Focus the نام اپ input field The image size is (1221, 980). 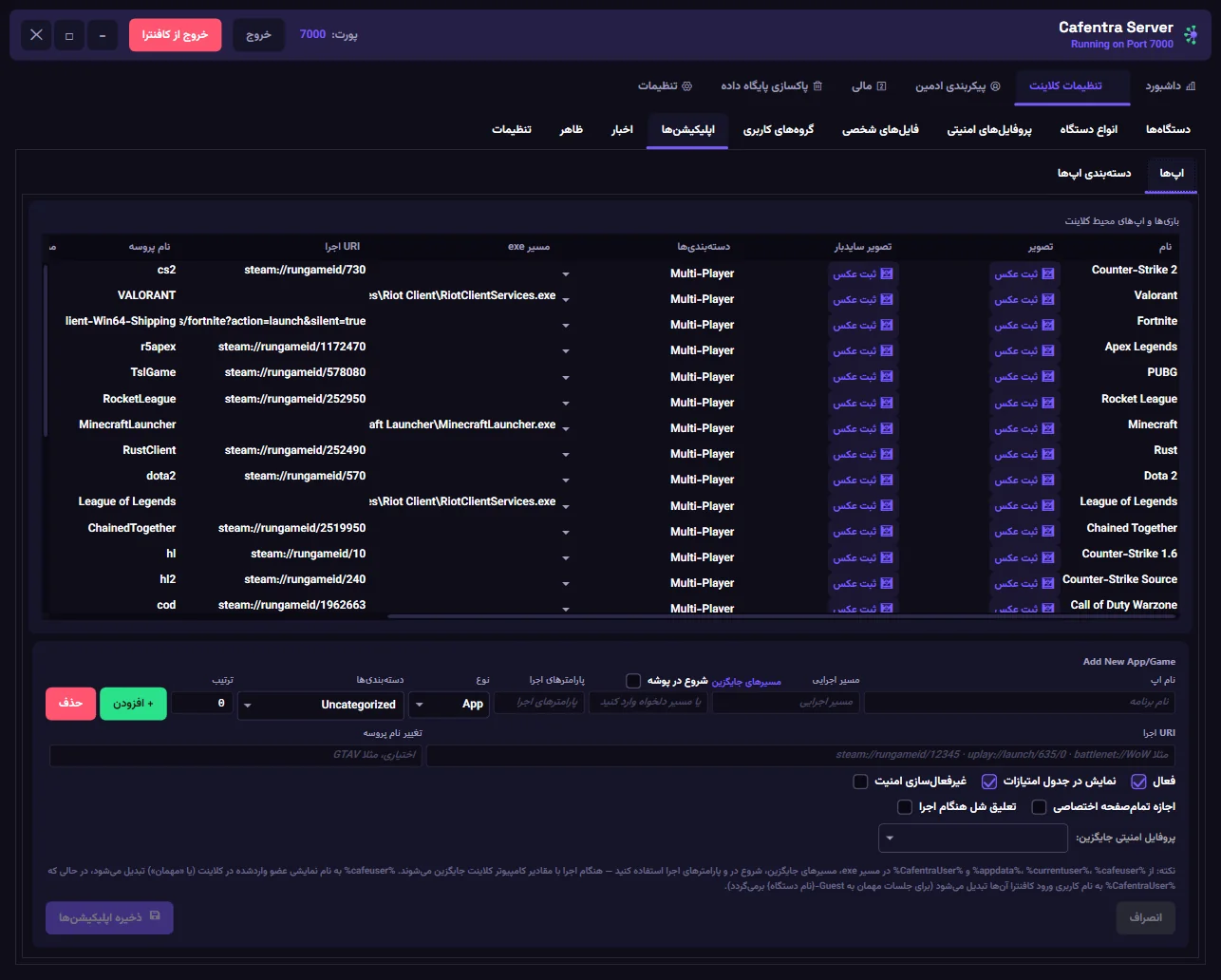tap(1020, 703)
